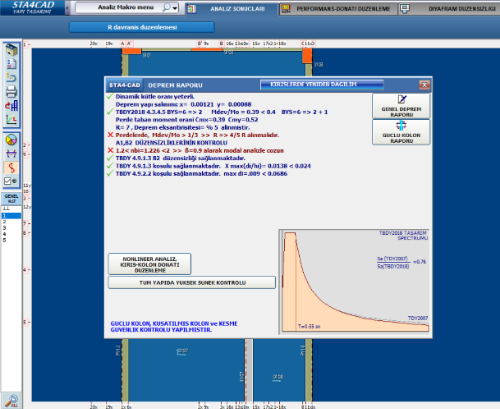
Task: Click the Sa(TDY2007)/Sa(TBDY2018) ratio text
Action: point(401,262)
